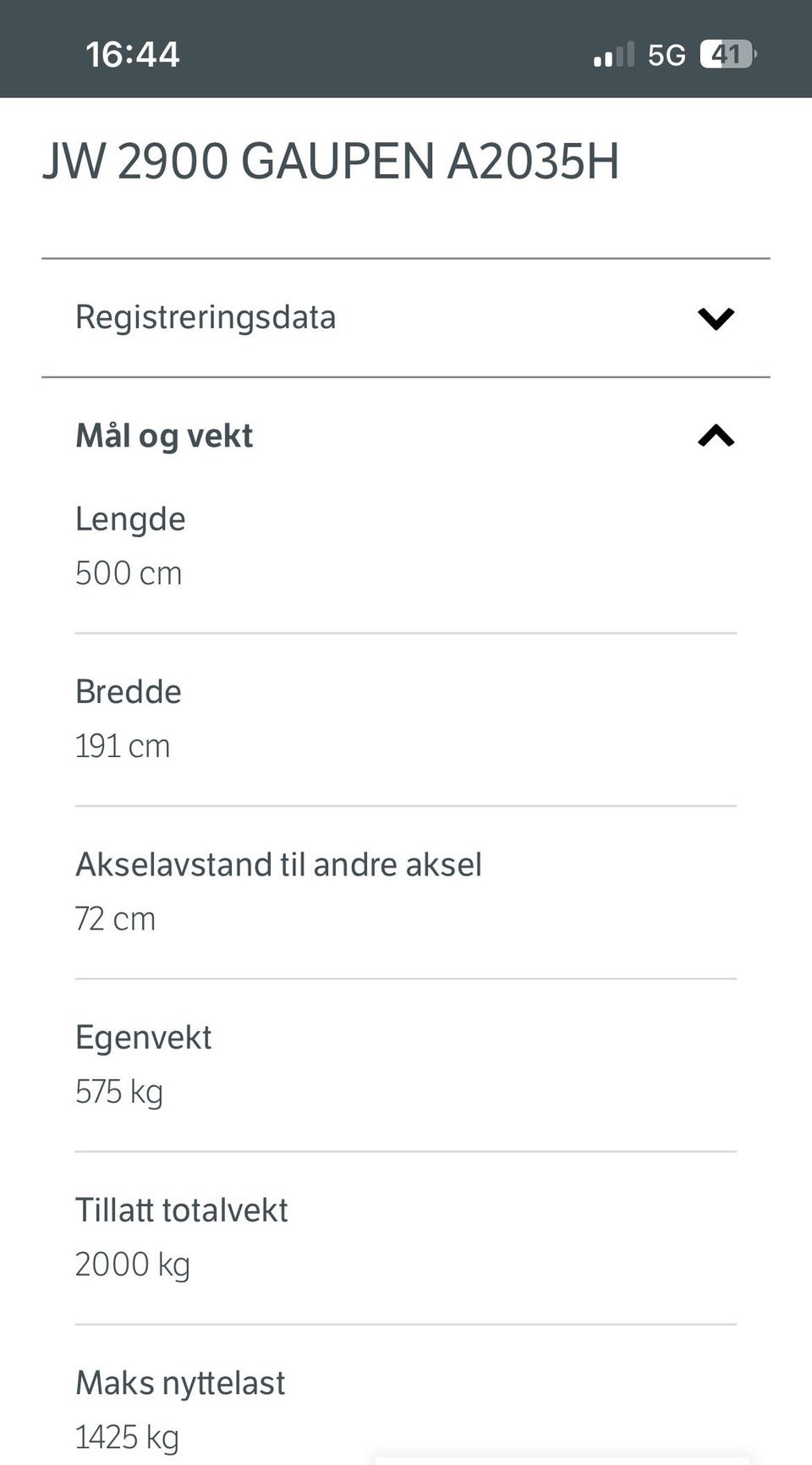Tap the Mål og vekt heading
Viewport: 812px width, 1465px height.
[164, 436]
